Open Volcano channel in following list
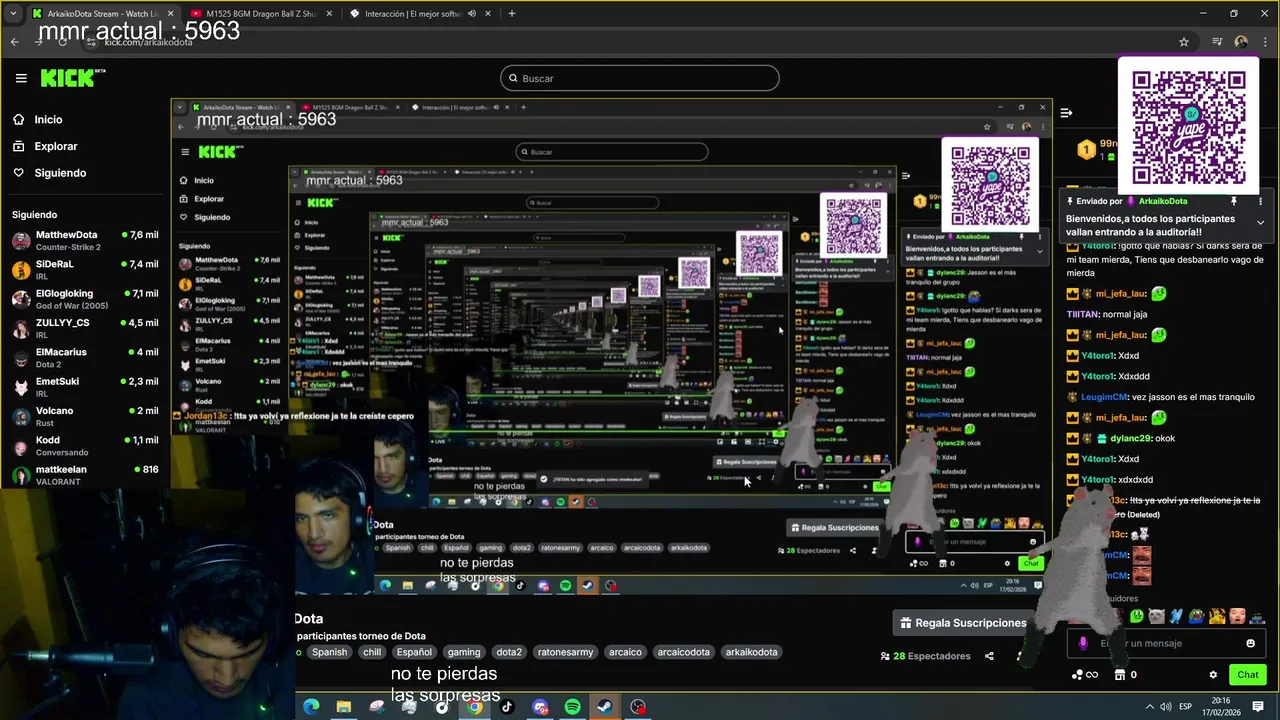Image resolution: width=1280 pixels, height=720 pixels. pos(85,416)
